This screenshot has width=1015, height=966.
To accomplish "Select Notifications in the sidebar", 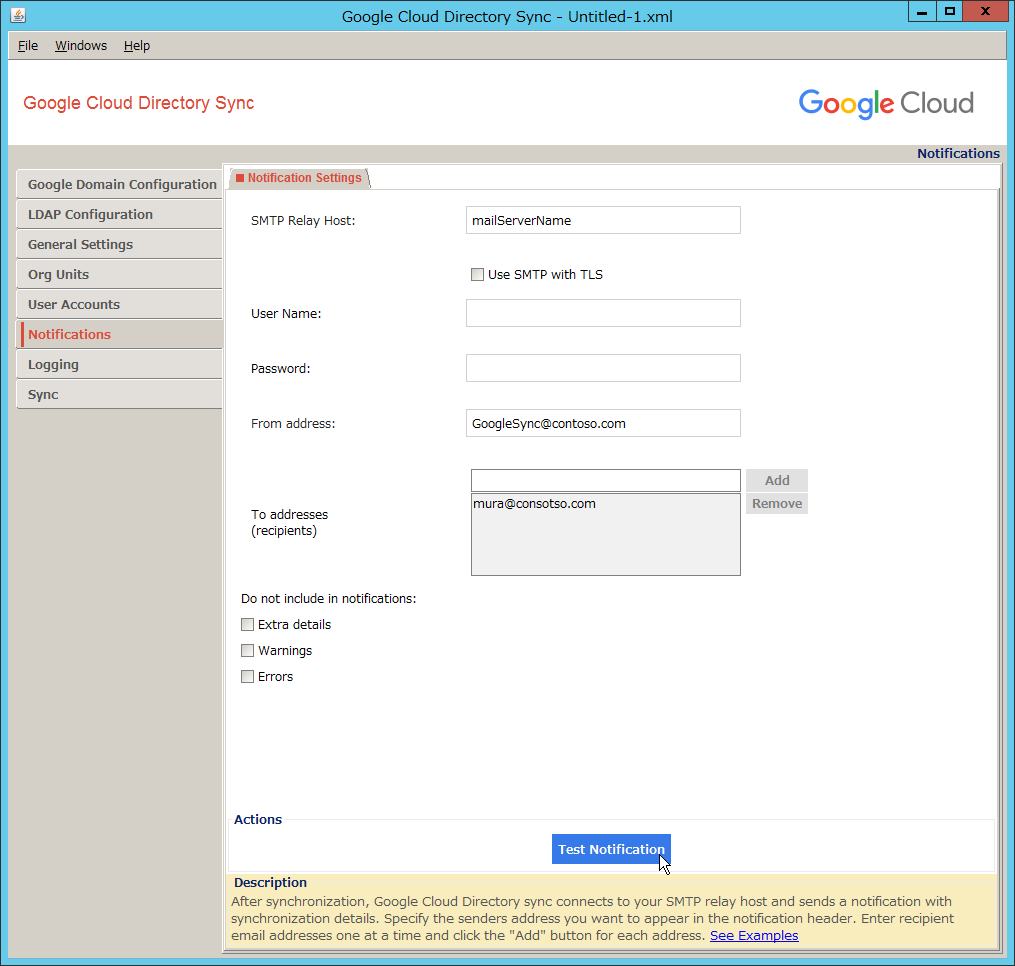I will pyautogui.click(x=120, y=335).
